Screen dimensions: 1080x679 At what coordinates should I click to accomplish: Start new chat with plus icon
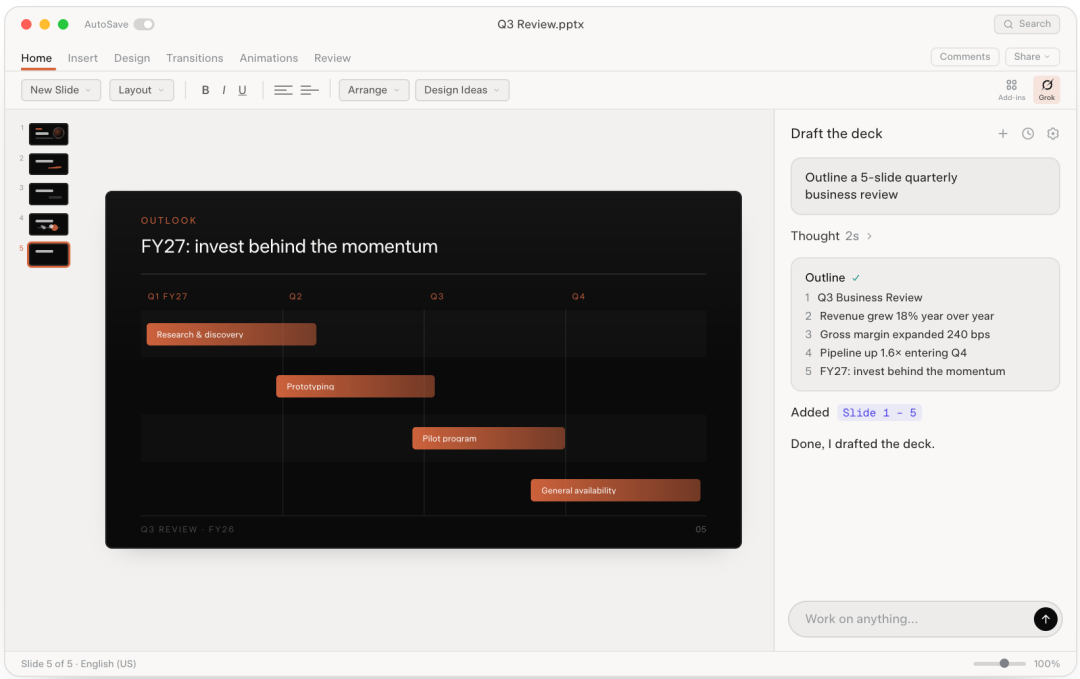[x=1003, y=134]
